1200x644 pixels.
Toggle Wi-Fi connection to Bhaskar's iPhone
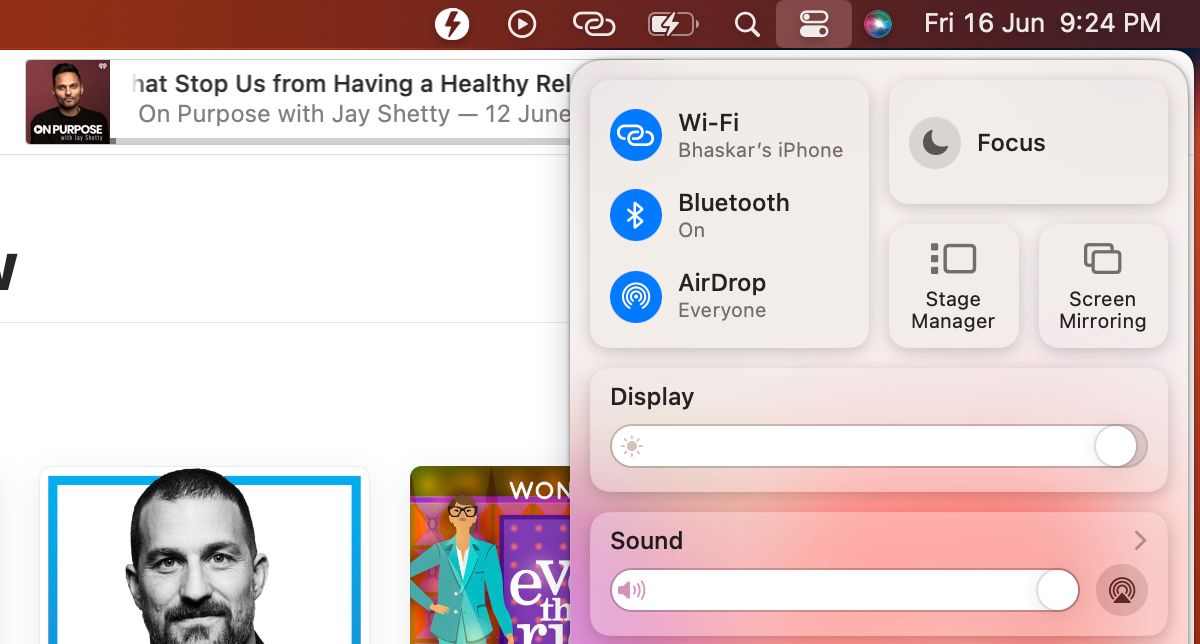(635, 134)
